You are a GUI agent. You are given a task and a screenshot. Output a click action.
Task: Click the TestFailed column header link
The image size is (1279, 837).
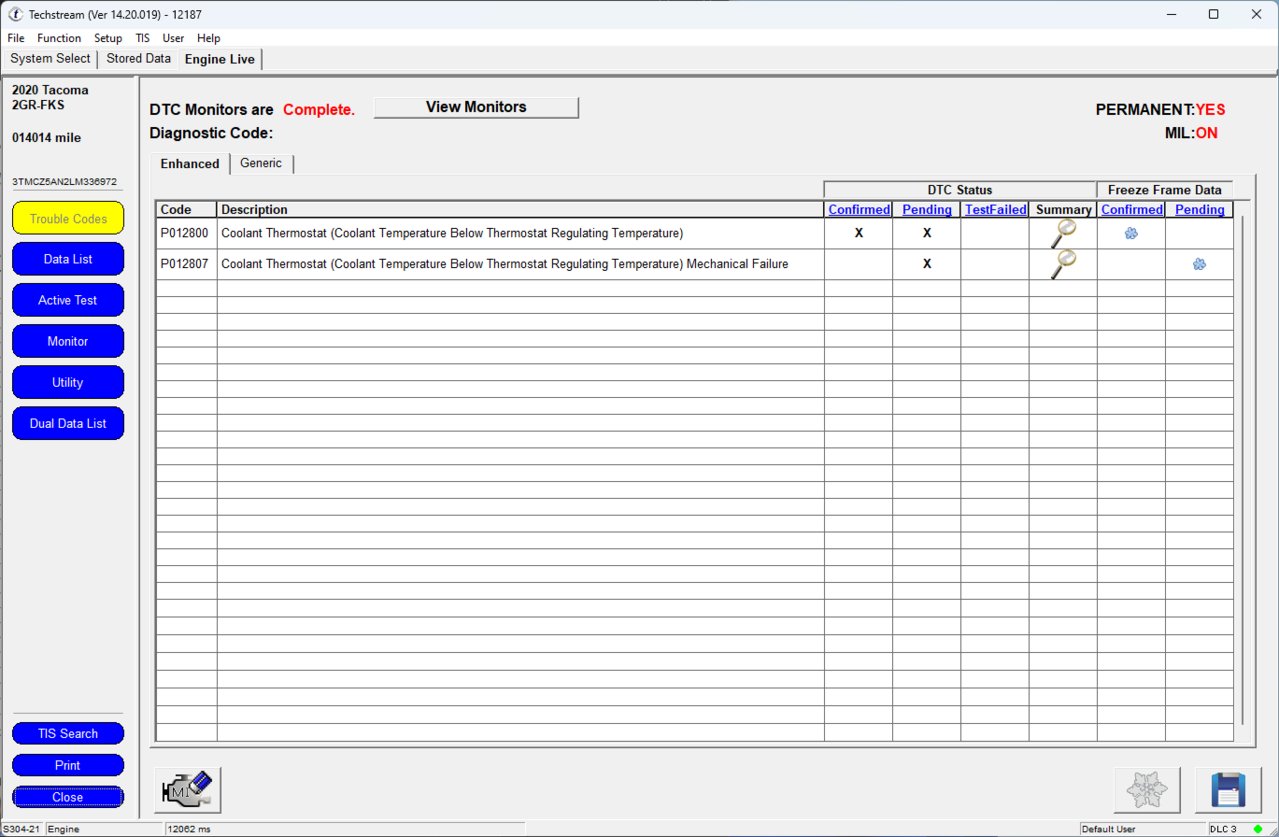point(995,210)
